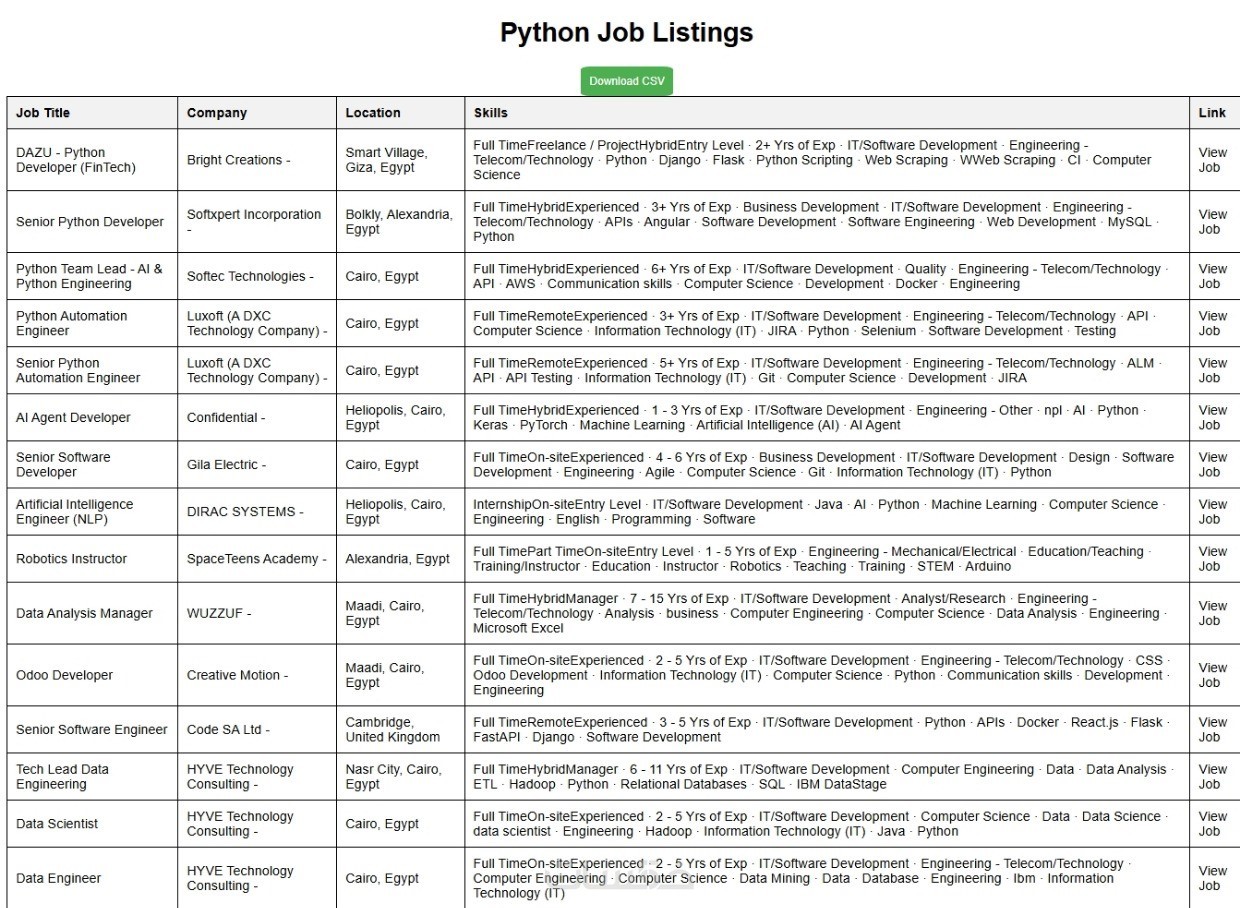Click location cell Cambridge, United Kingdom
Image resolution: width=1240 pixels, height=908 pixels.
(400, 729)
